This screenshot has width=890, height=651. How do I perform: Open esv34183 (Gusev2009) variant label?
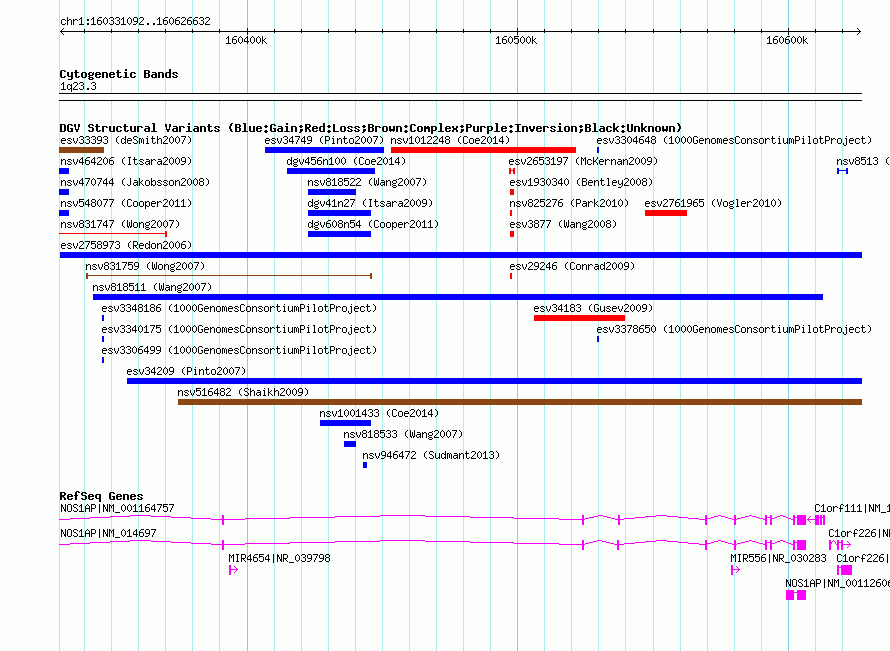tap(593, 308)
